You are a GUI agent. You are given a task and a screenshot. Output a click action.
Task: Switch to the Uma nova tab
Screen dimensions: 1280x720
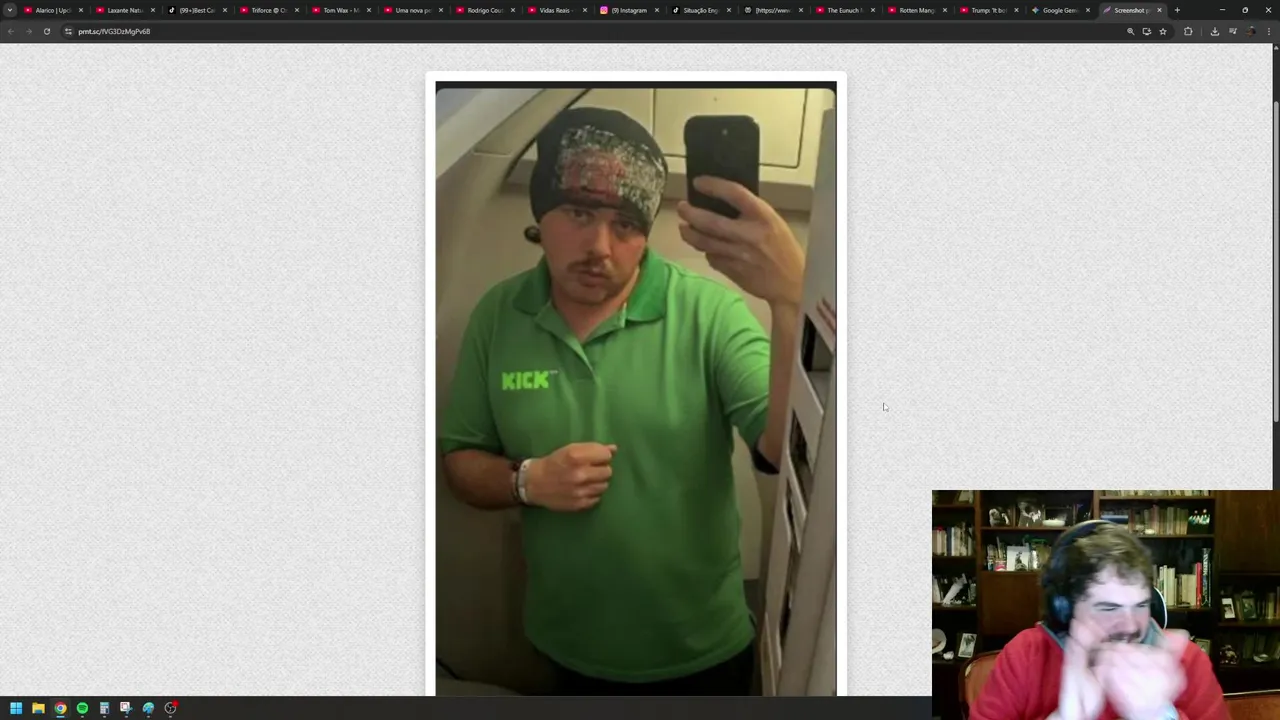413,10
